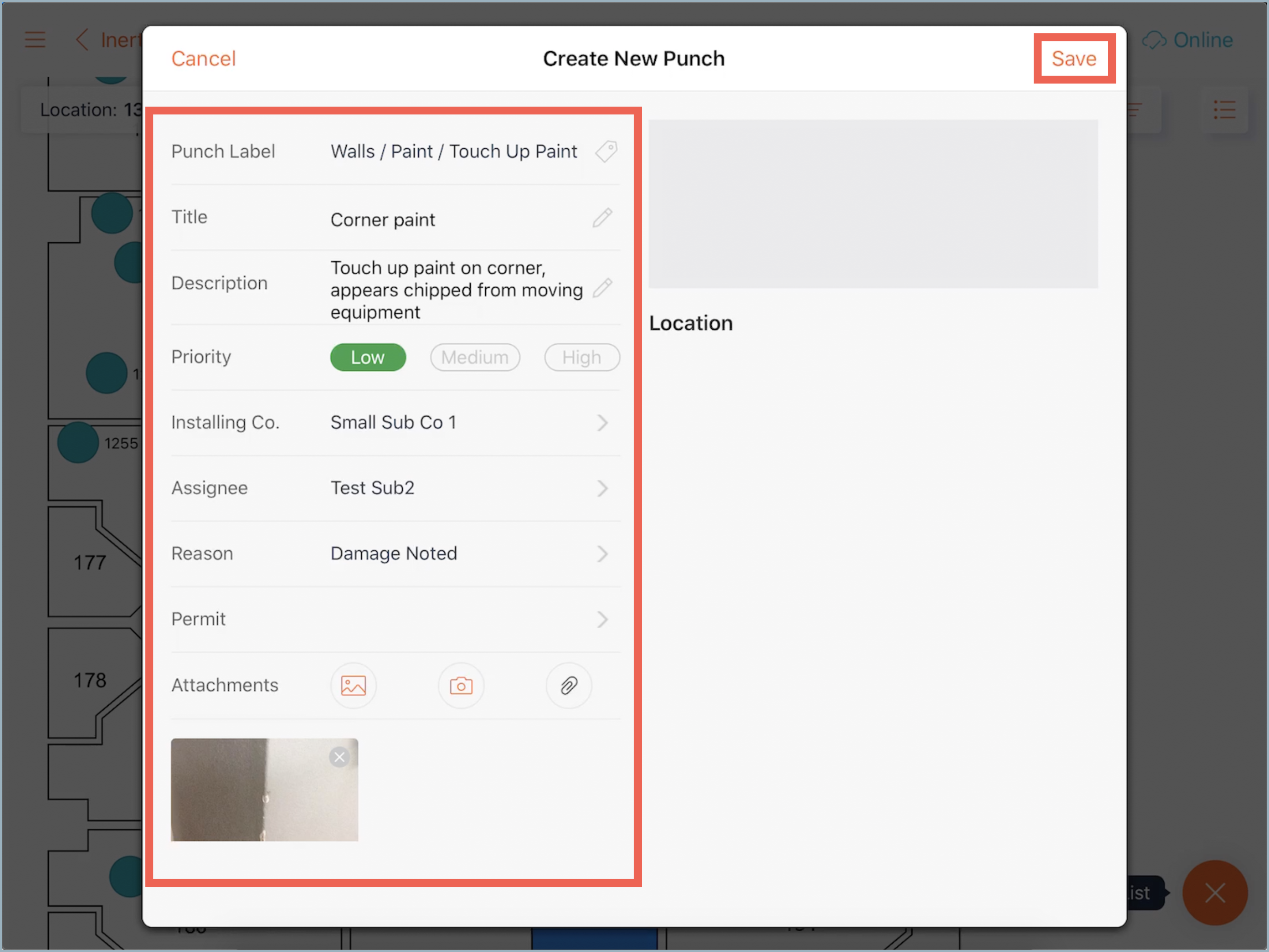The image size is (1269, 952).
Task: Expand Installing Co. selection chevron
Action: (x=602, y=423)
